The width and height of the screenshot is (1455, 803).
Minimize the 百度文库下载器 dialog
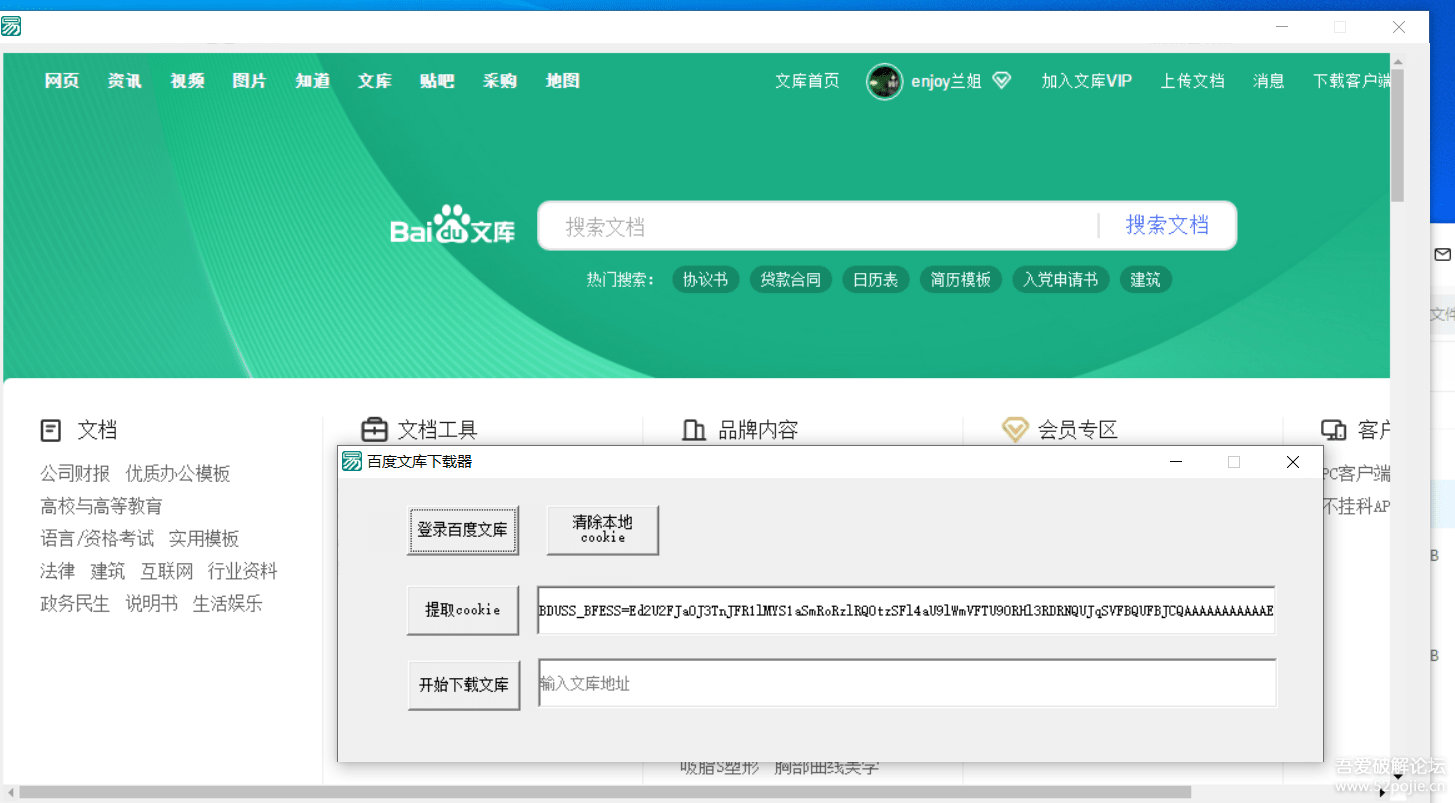[1176, 462]
